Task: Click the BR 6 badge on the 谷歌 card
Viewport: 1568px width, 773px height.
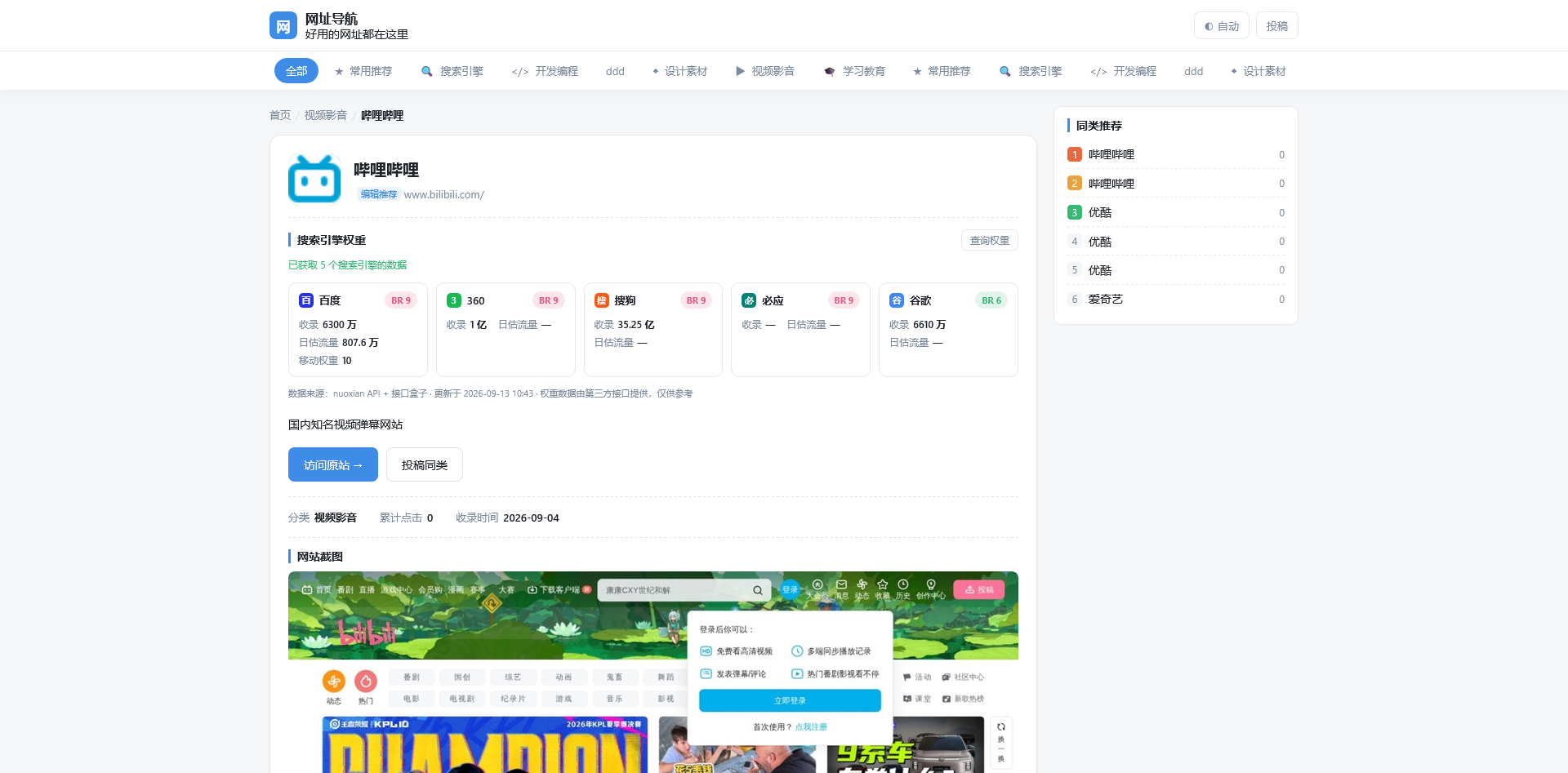Action: click(991, 300)
